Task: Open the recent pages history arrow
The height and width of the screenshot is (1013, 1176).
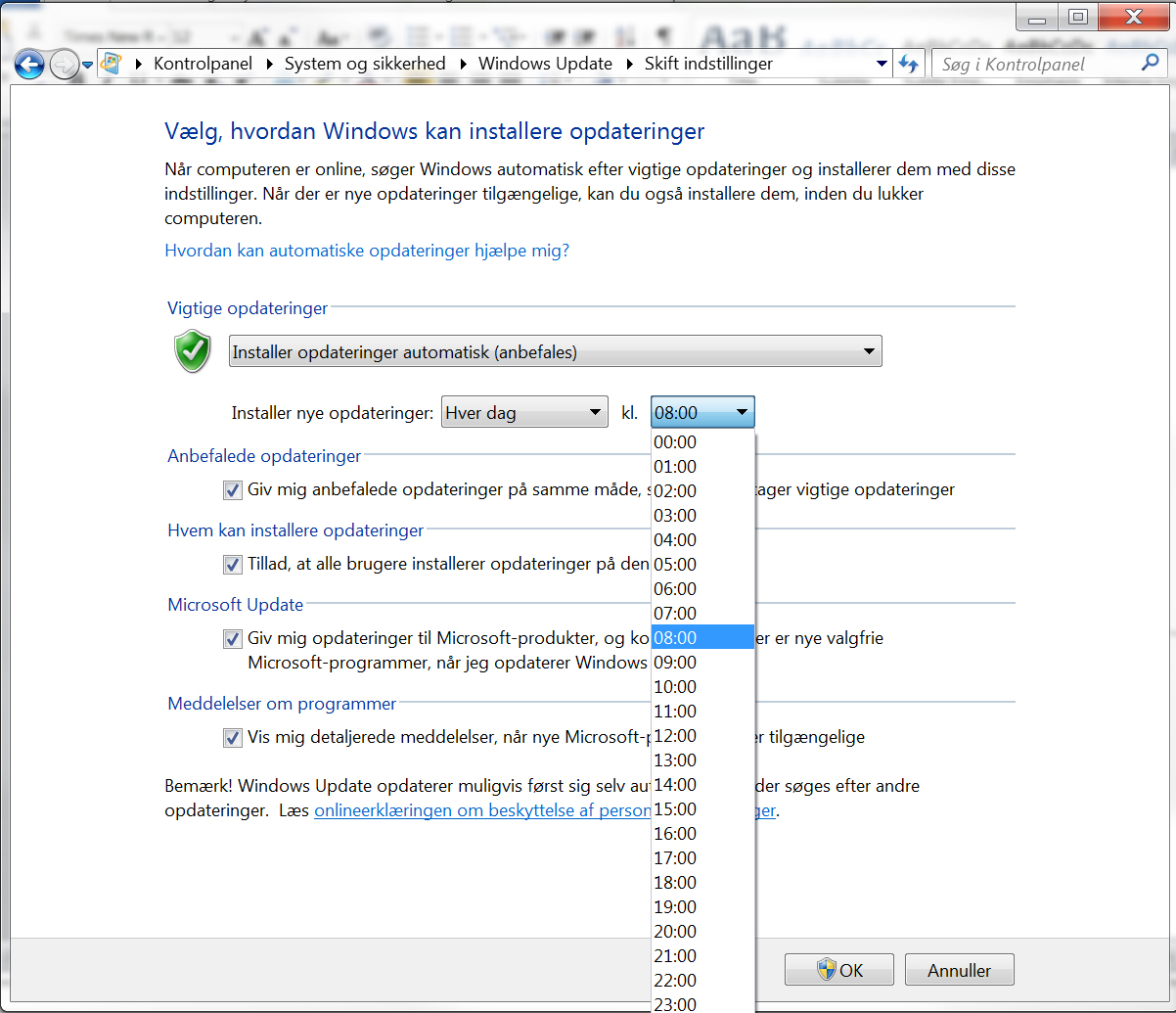Action: [x=88, y=66]
